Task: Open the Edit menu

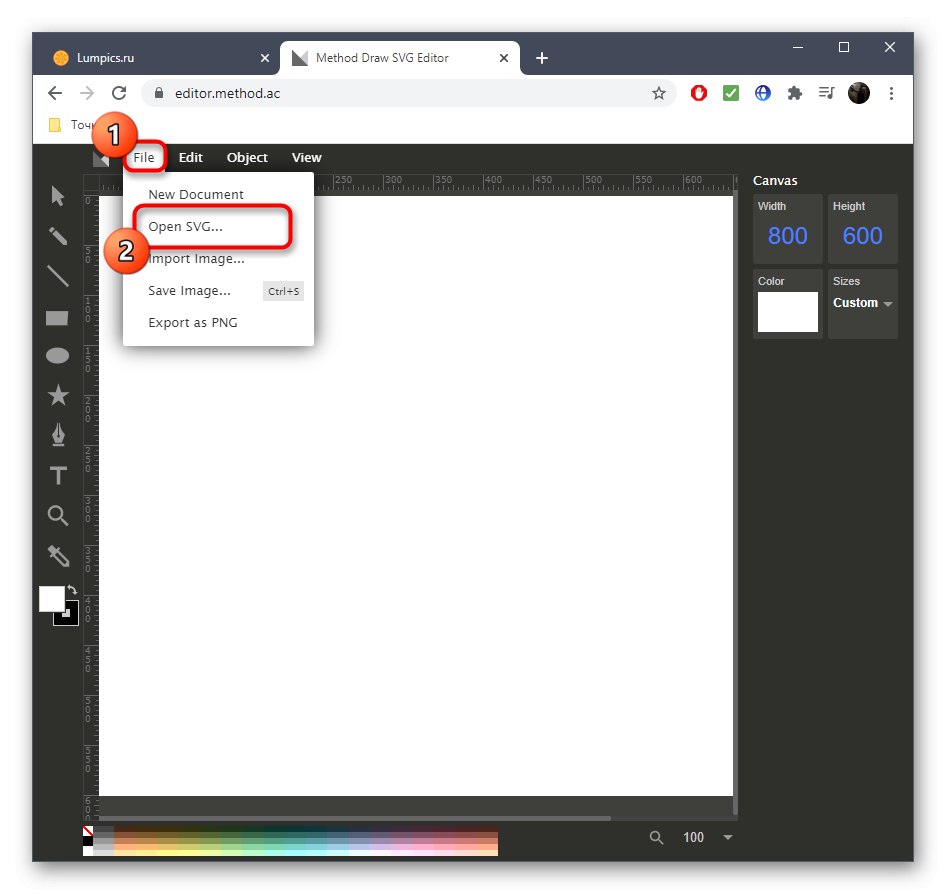Action: tap(191, 157)
